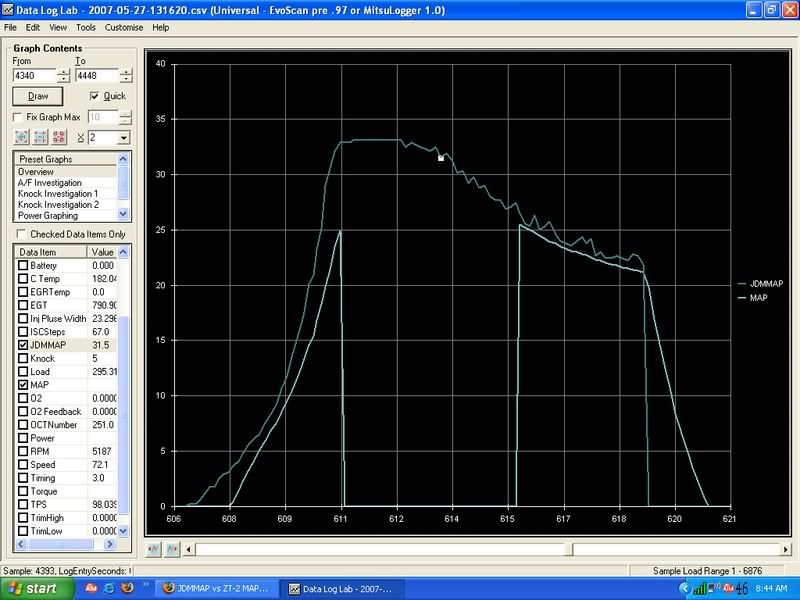The width and height of the screenshot is (800, 600).
Task: Click the previous graph step icon below the chart
Action: coord(153,549)
